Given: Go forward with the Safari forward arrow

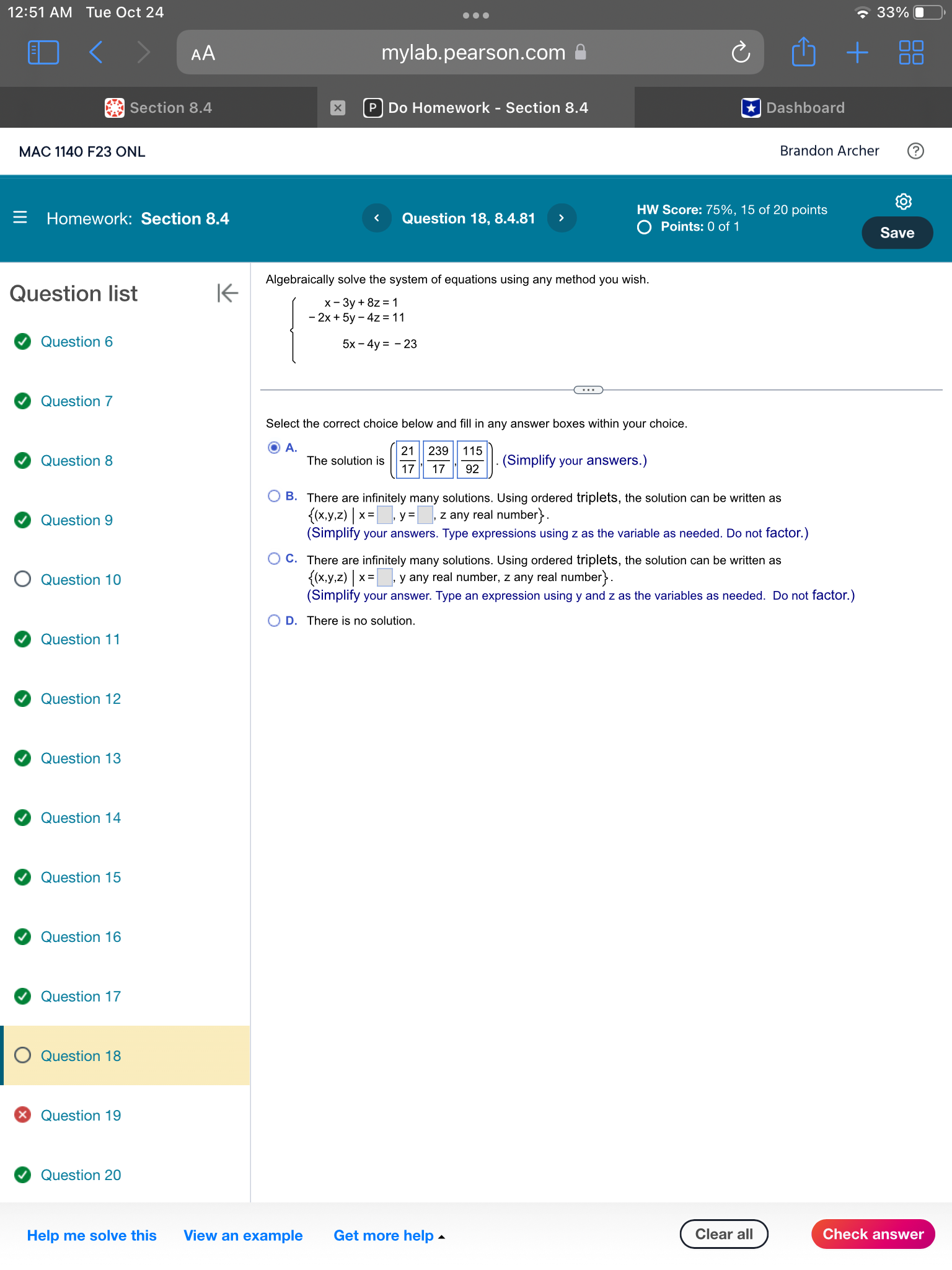Looking at the screenshot, I should point(143,52).
